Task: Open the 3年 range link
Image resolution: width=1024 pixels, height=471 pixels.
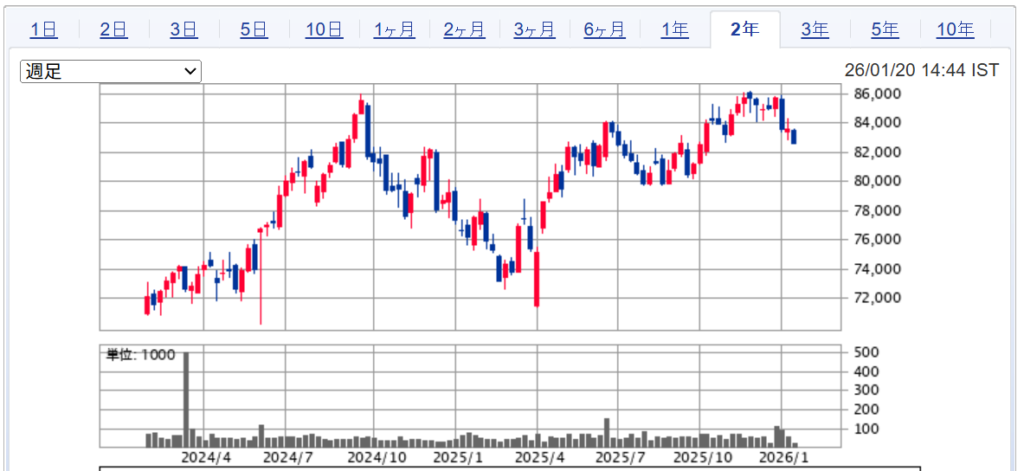Action: tap(814, 30)
